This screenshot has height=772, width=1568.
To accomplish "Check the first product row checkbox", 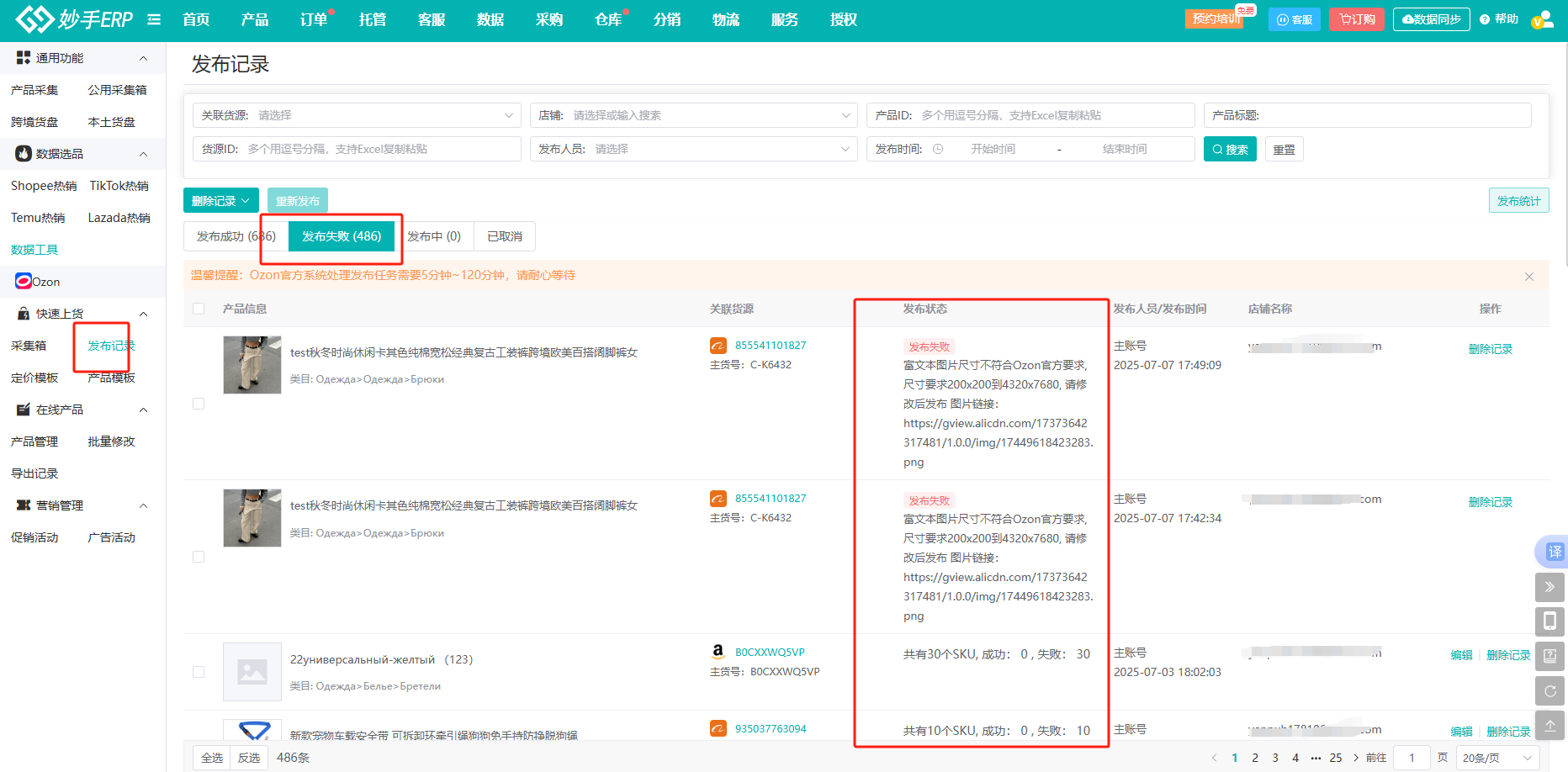I will coord(199,404).
